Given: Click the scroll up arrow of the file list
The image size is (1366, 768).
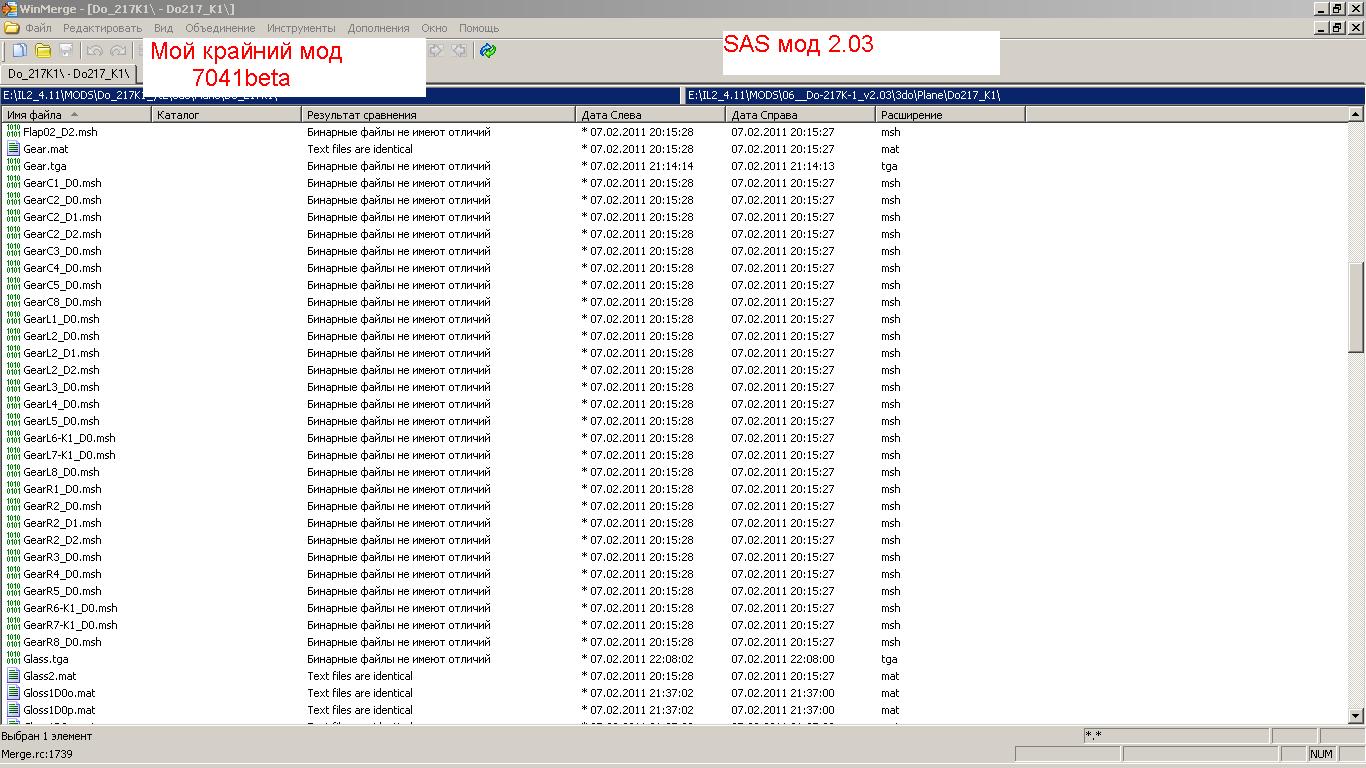Looking at the screenshot, I should 1357,115.
